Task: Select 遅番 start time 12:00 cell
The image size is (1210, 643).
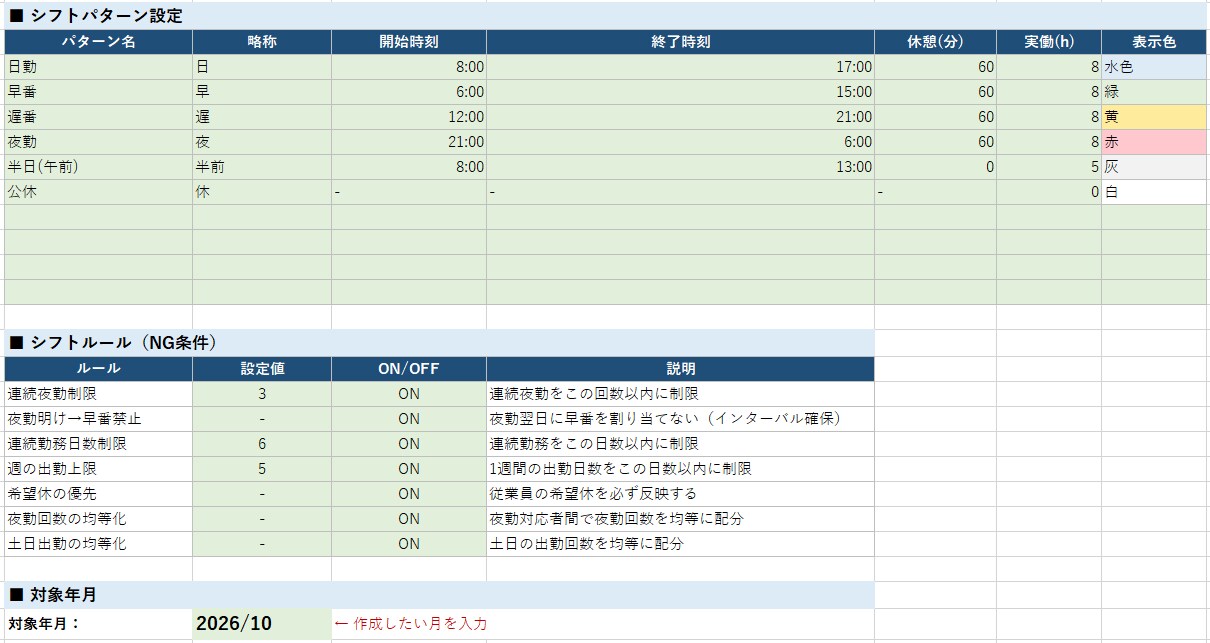Action: pyautogui.click(x=409, y=117)
